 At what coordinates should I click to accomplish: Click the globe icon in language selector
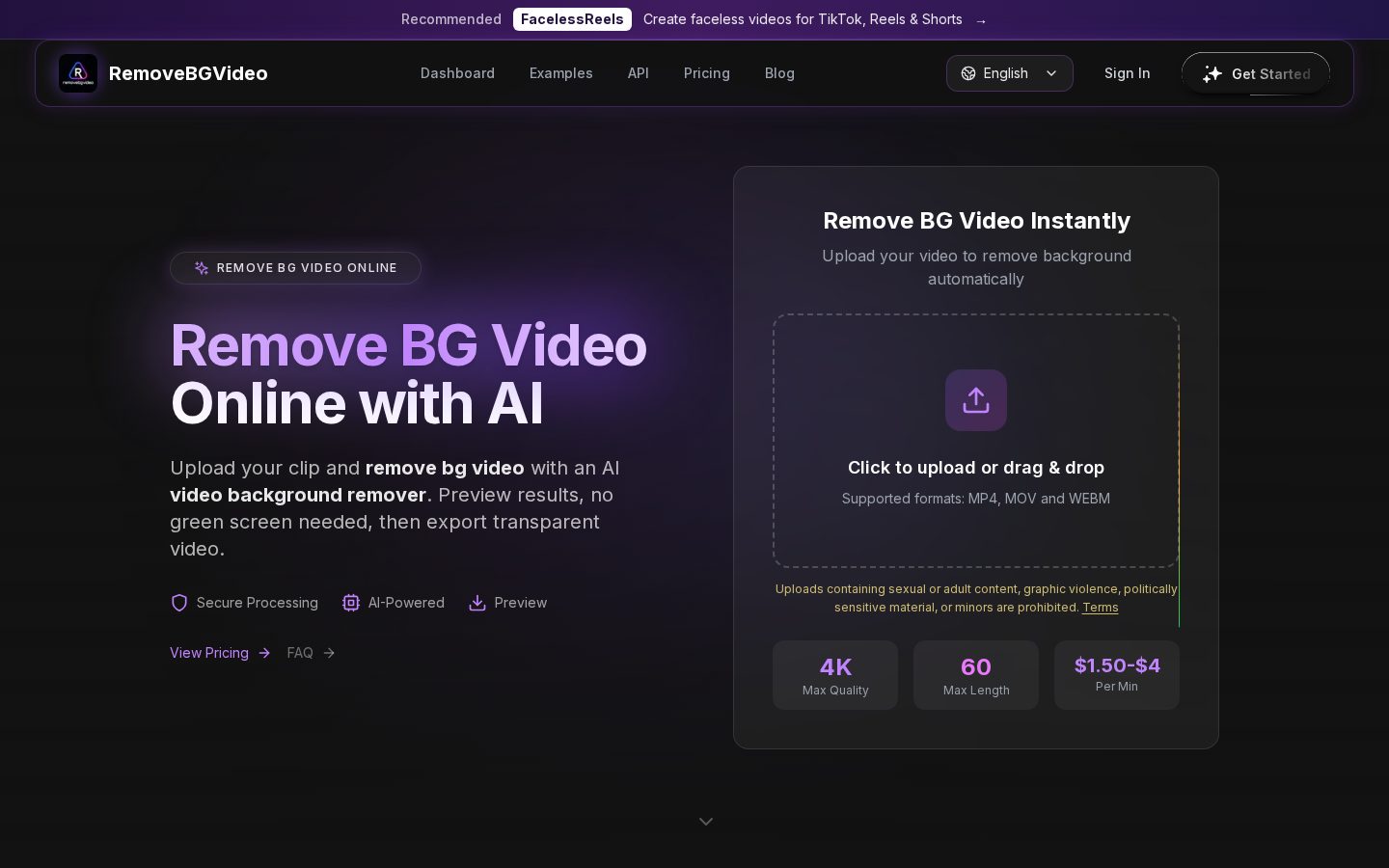pos(968,73)
